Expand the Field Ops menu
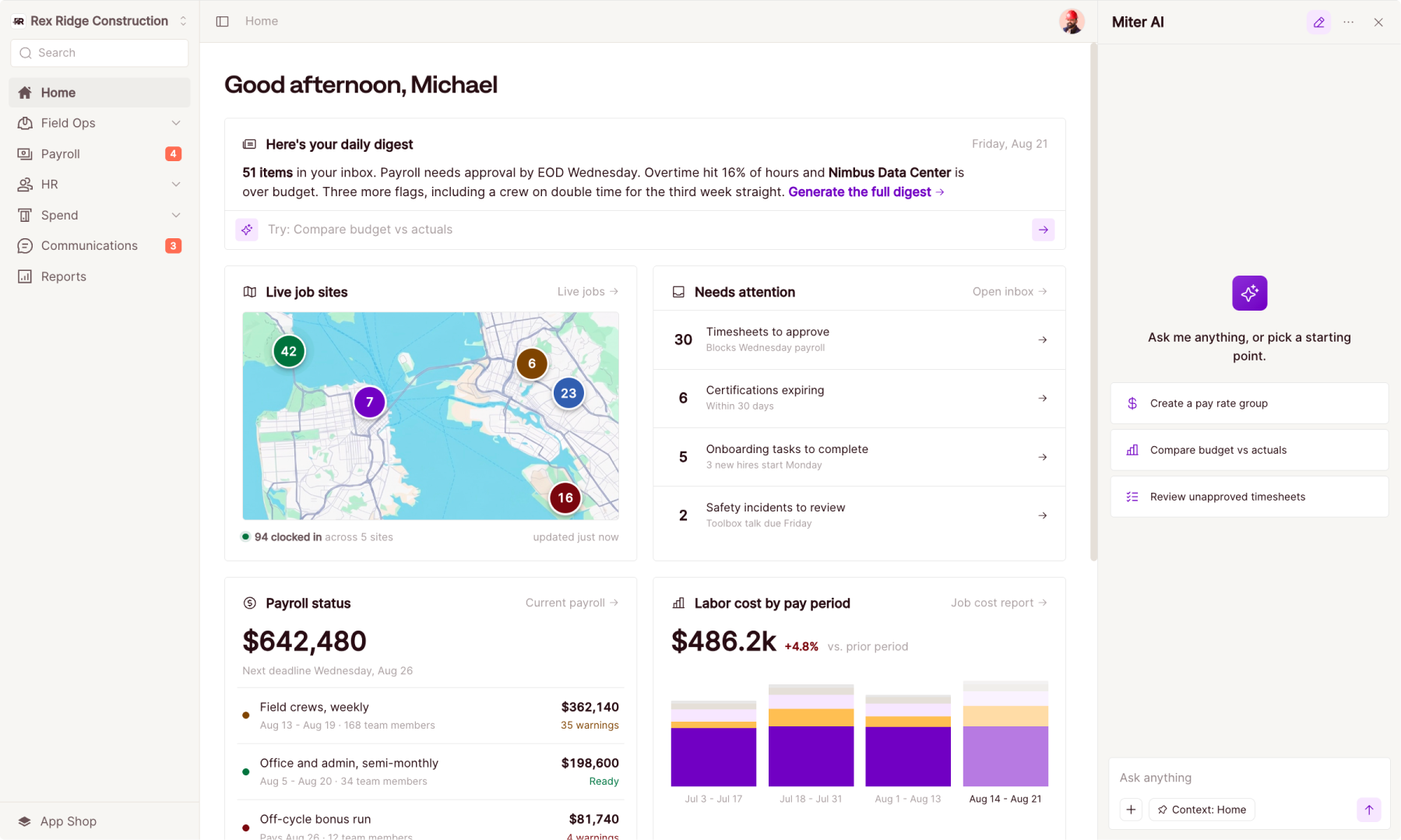This screenshot has width=1401, height=840. pos(100,123)
